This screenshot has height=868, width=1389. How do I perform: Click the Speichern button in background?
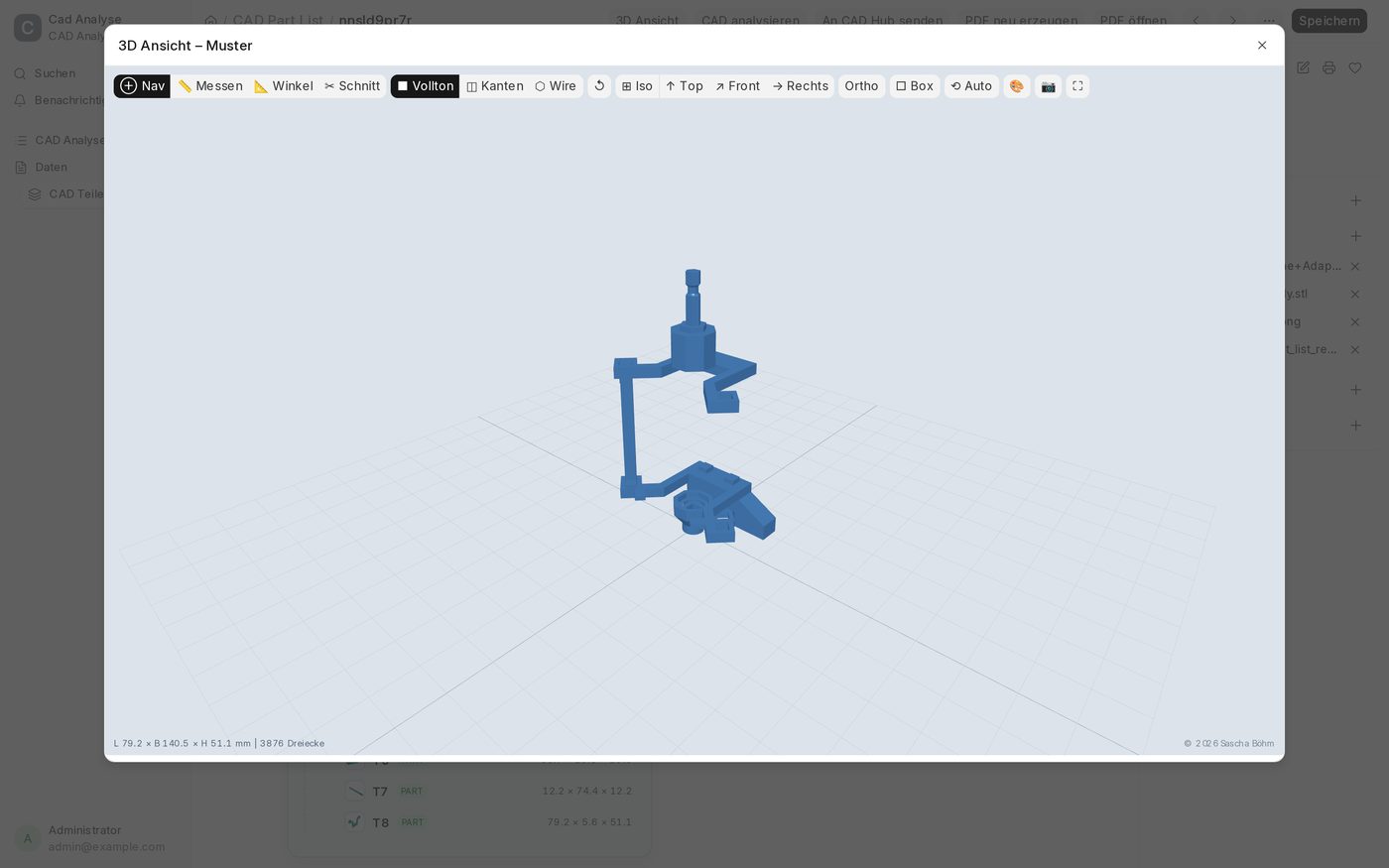click(x=1329, y=21)
